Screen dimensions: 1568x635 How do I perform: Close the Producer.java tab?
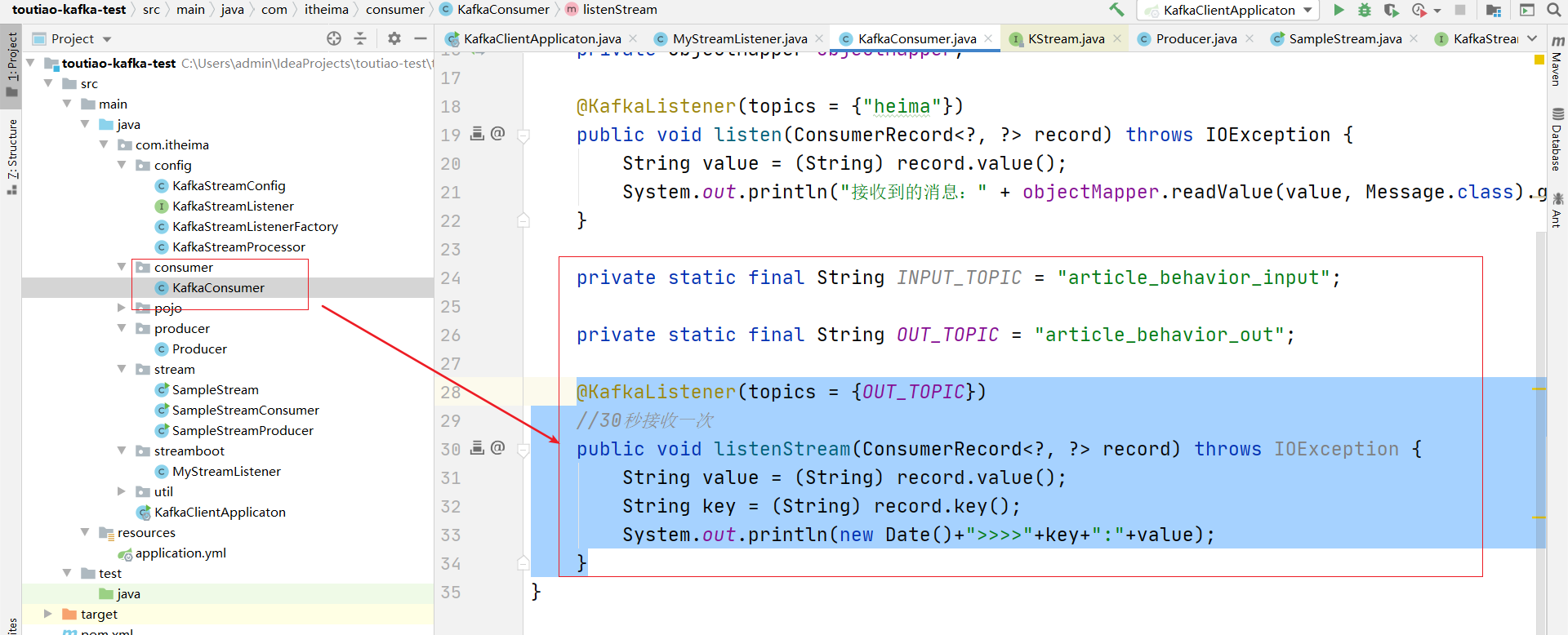click(1249, 38)
